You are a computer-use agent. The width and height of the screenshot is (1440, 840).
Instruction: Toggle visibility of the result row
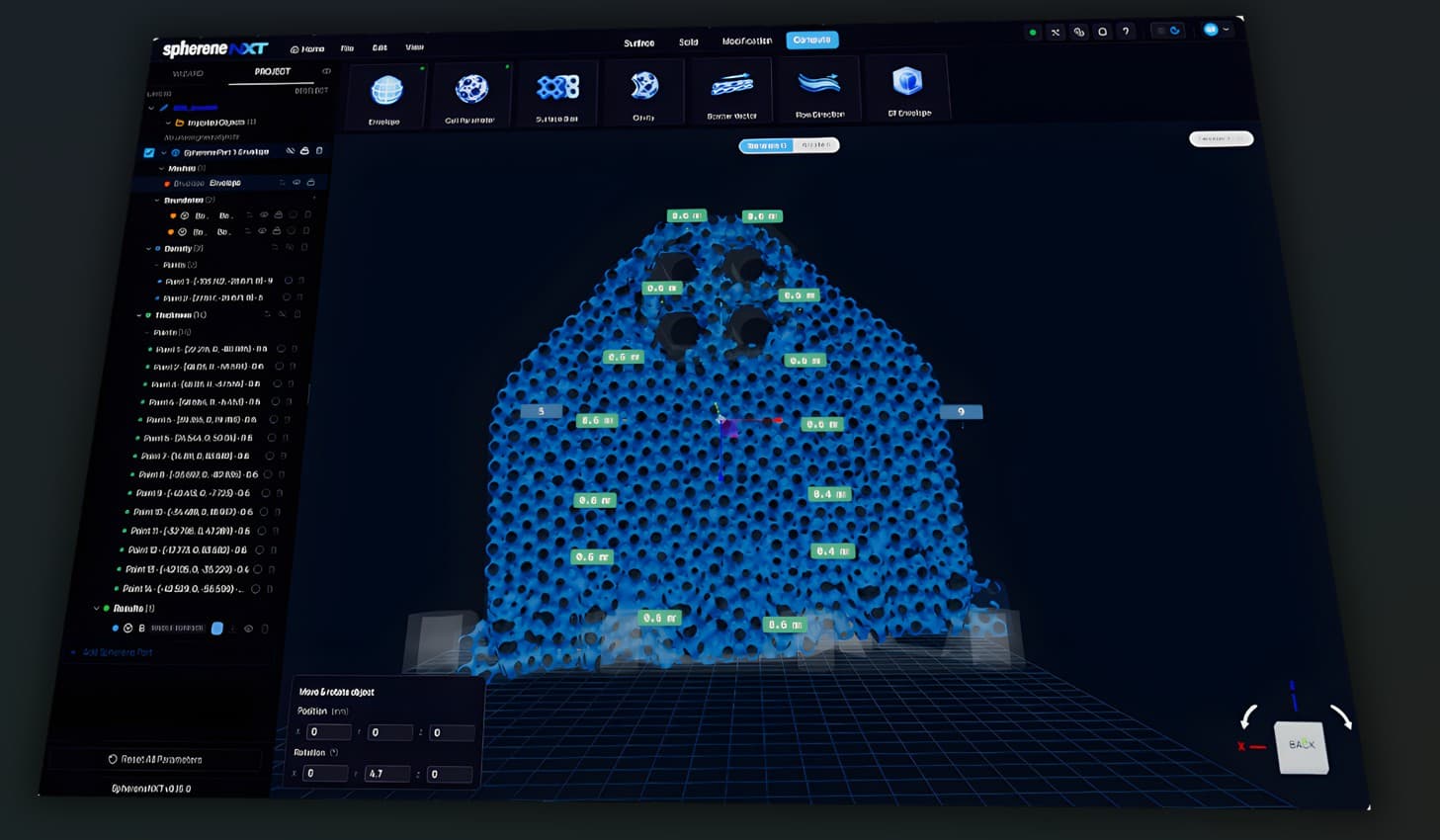(248, 629)
